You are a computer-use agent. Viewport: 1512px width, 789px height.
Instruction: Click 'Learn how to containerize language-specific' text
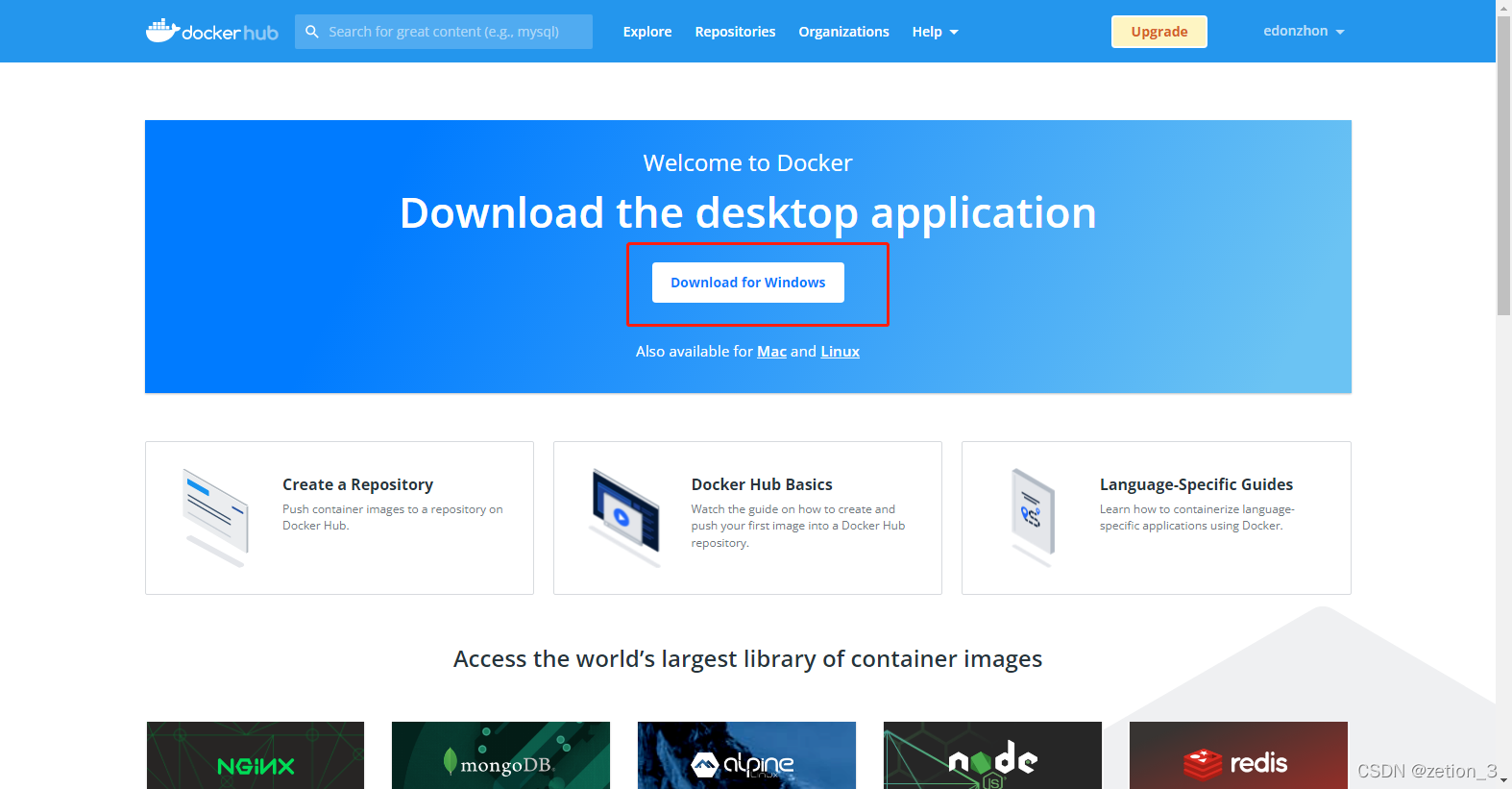pos(1197,517)
